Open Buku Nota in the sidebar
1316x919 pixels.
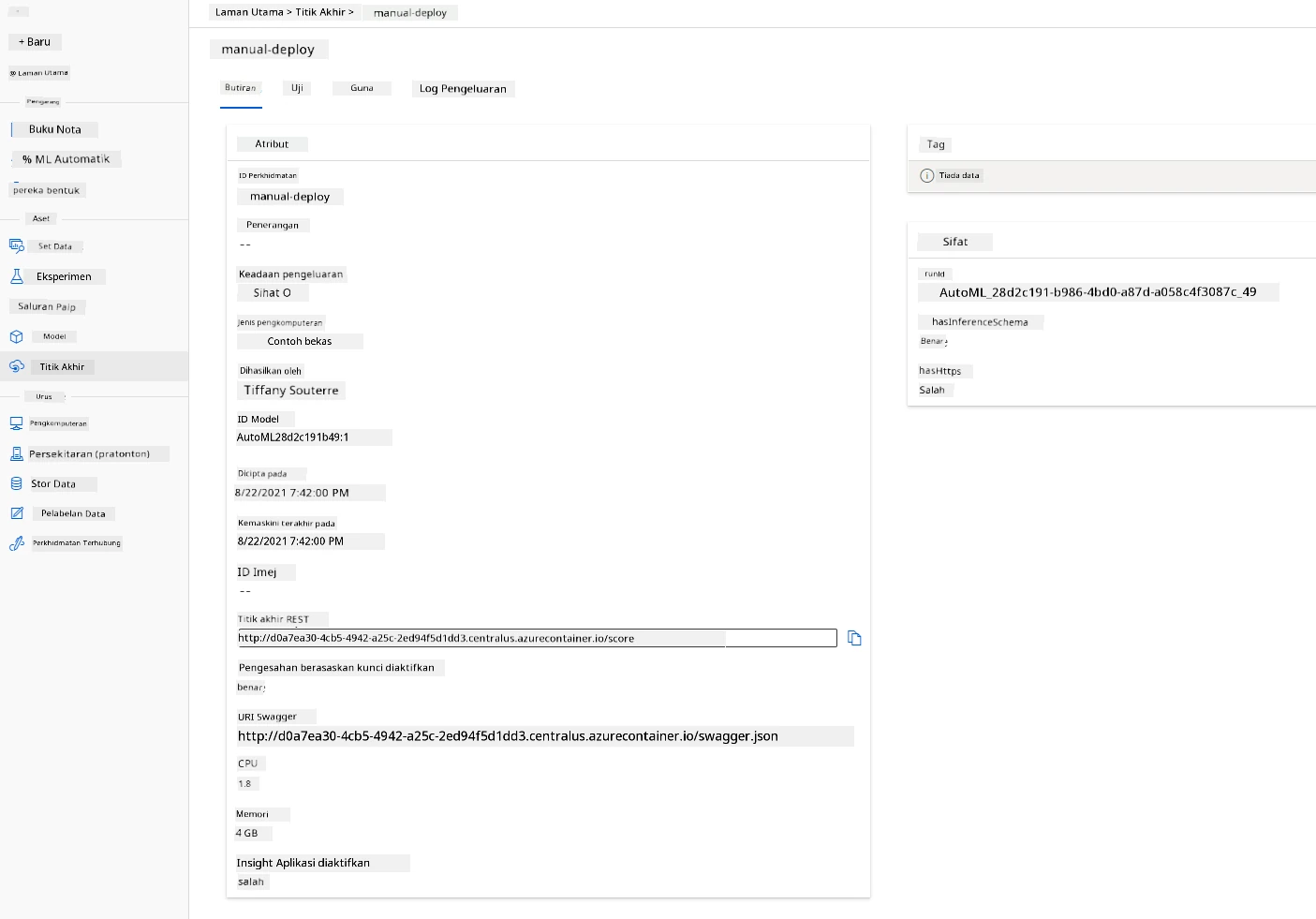(x=54, y=129)
